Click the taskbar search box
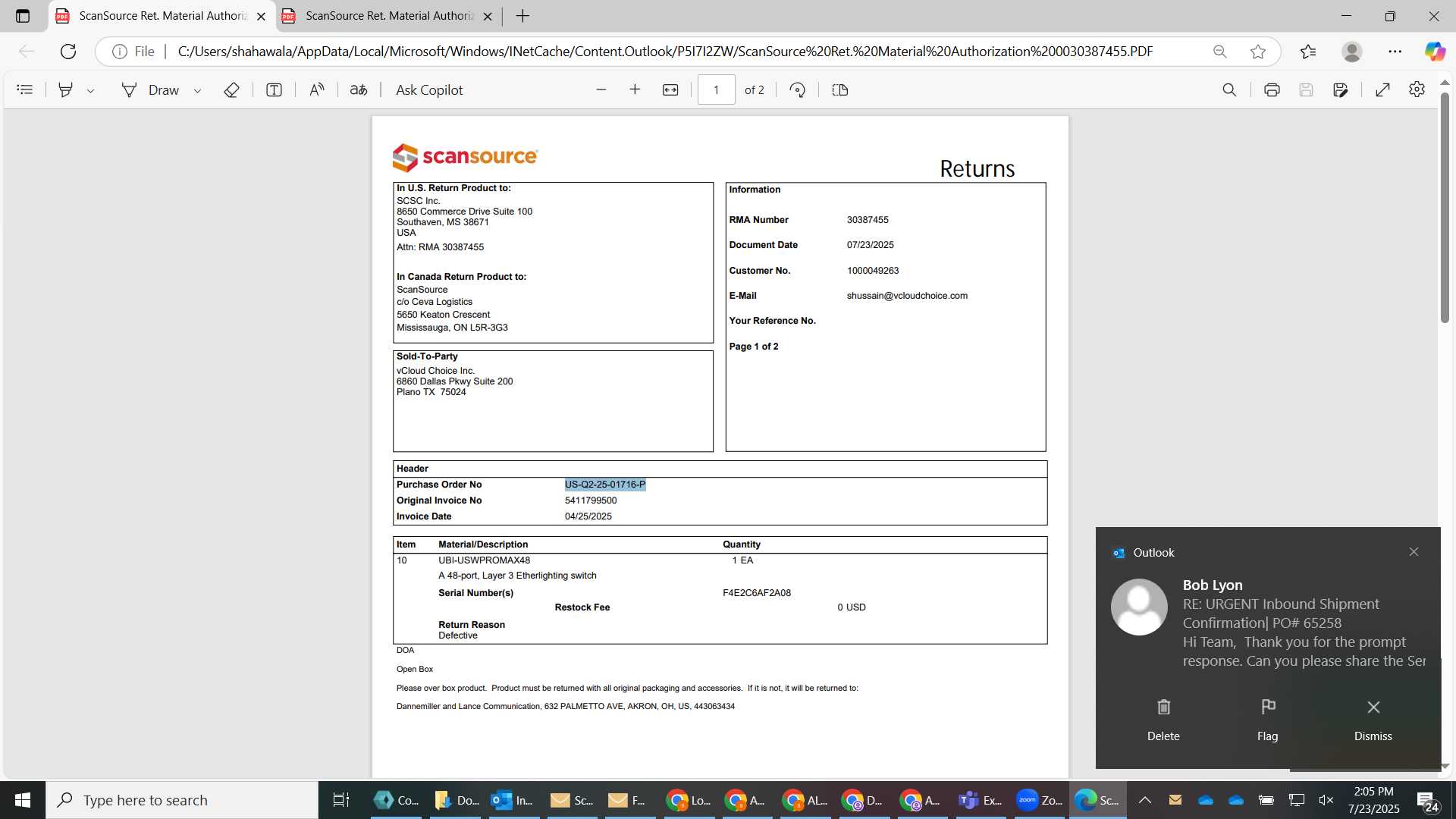 tap(182, 800)
